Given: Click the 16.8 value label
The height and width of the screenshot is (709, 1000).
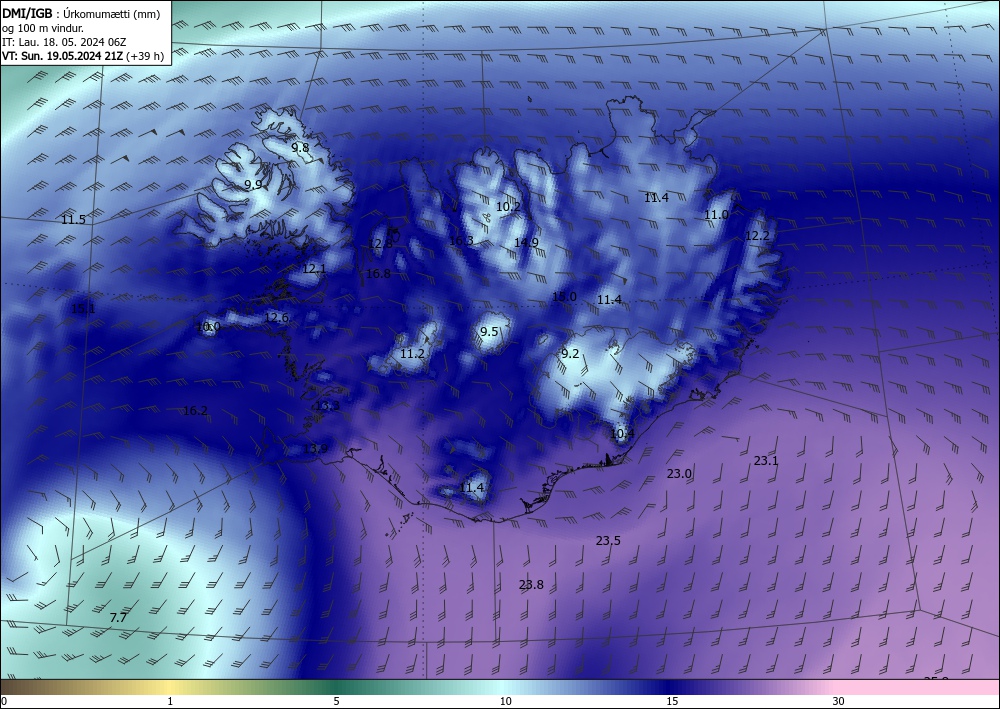Looking at the screenshot, I should (x=378, y=273).
